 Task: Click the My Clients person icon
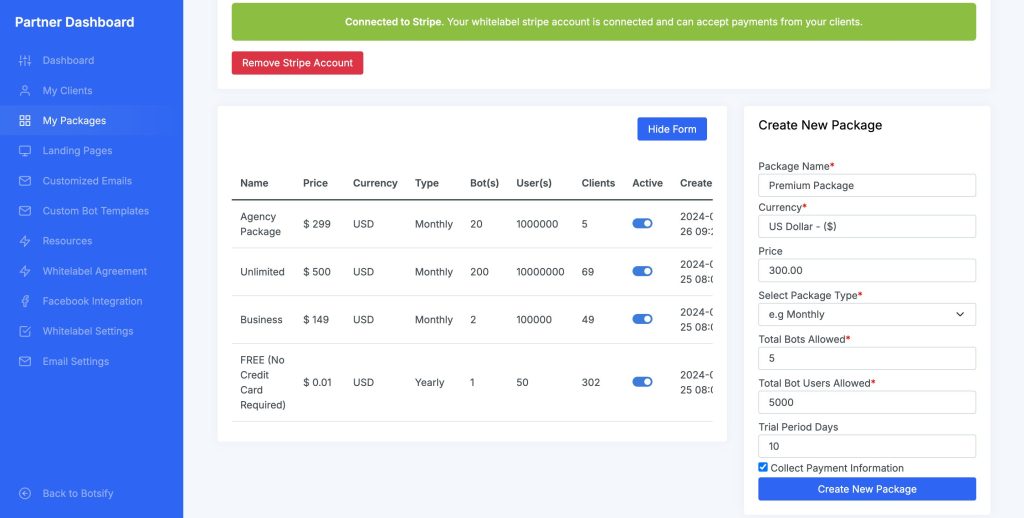(x=25, y=91)
